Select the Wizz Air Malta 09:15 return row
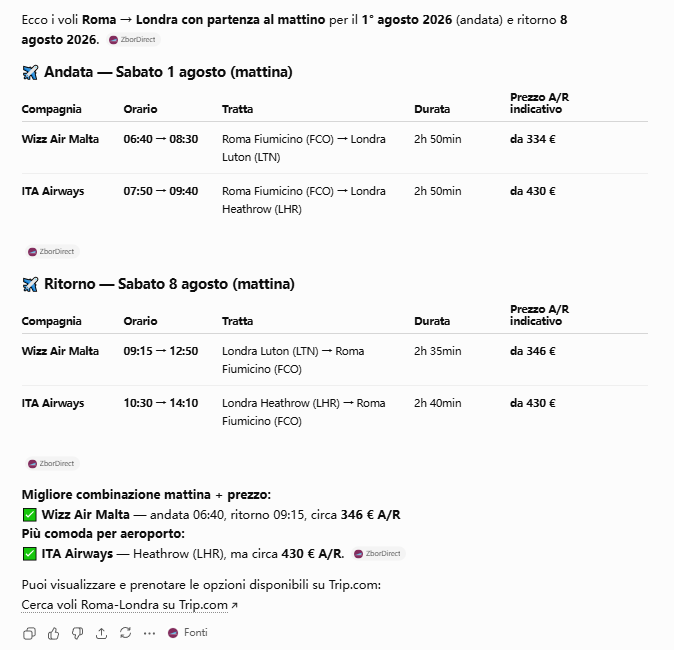 pos(334,360)
